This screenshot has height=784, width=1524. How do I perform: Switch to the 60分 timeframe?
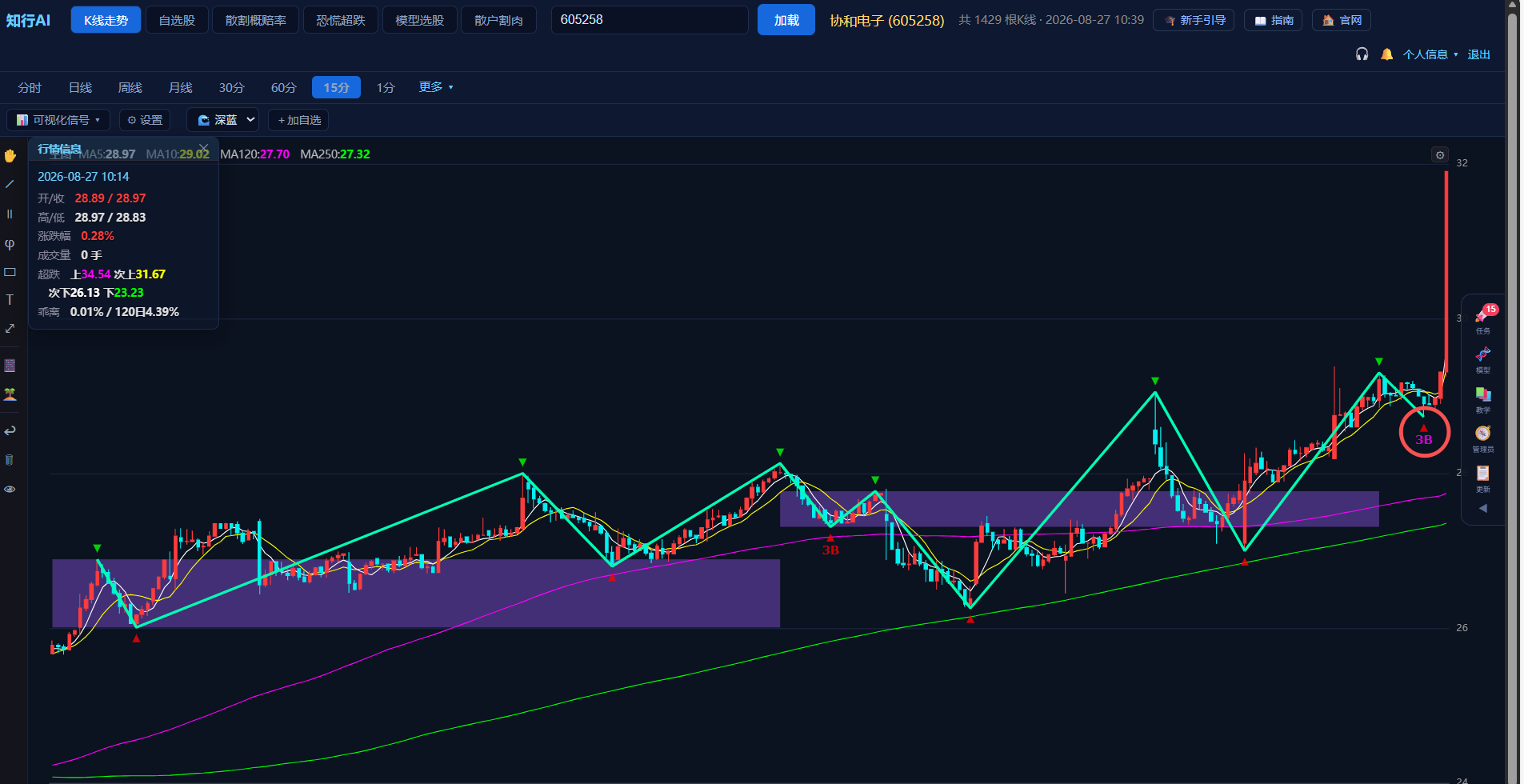click(284, 88)
